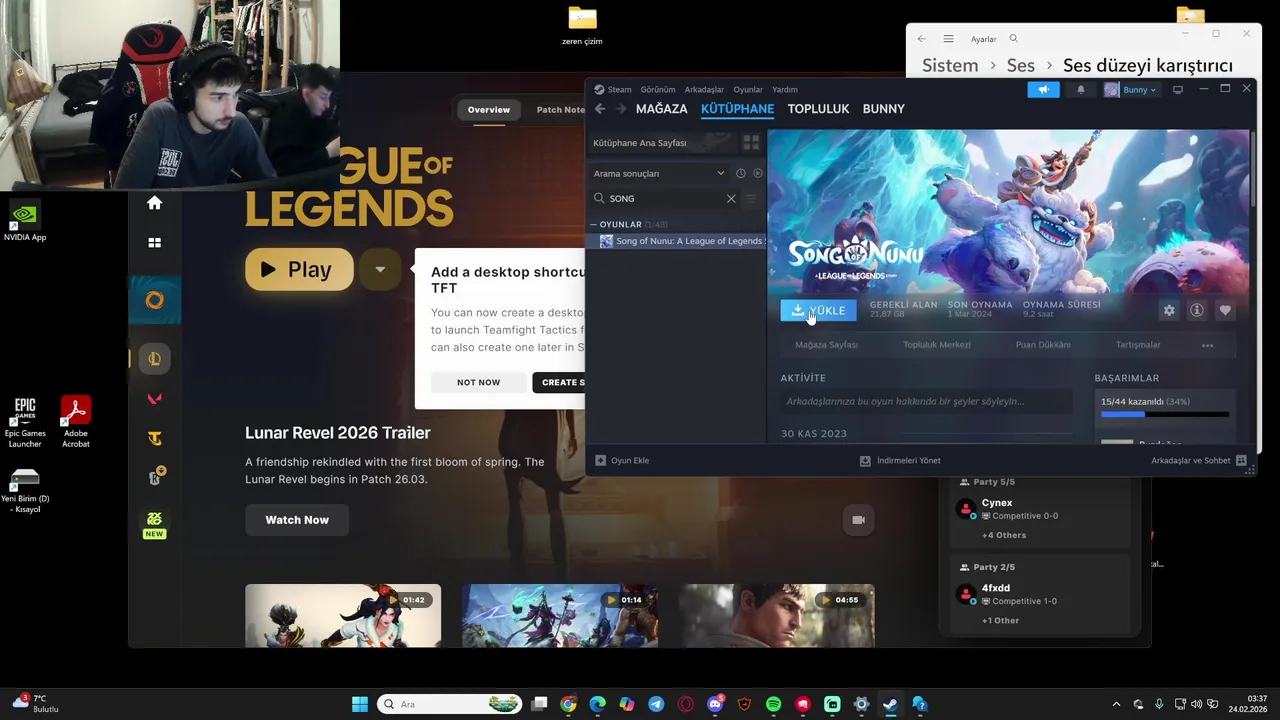The height and width of the screenshot is (720, 1280).
Task: Click the YÜKLE install button
Action: click(x=818, y=311)
